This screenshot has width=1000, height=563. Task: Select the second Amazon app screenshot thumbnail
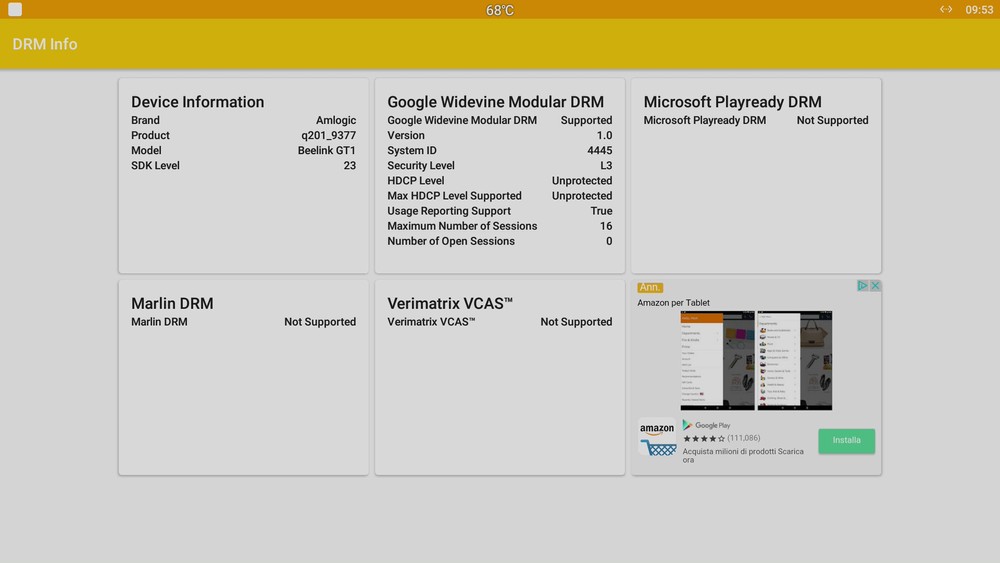(794, 360)
